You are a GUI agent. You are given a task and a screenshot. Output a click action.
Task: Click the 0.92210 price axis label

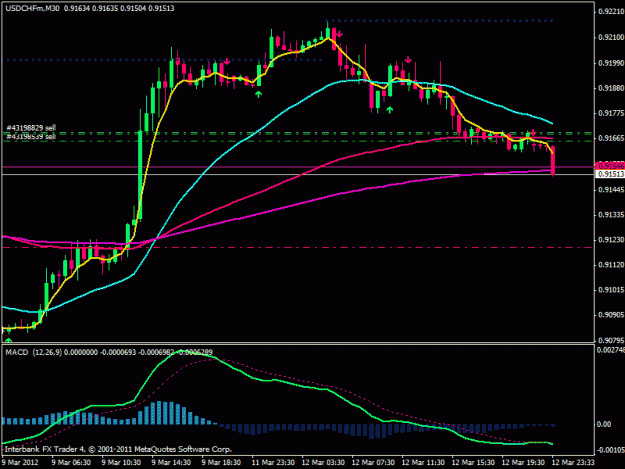click(611, 12)
